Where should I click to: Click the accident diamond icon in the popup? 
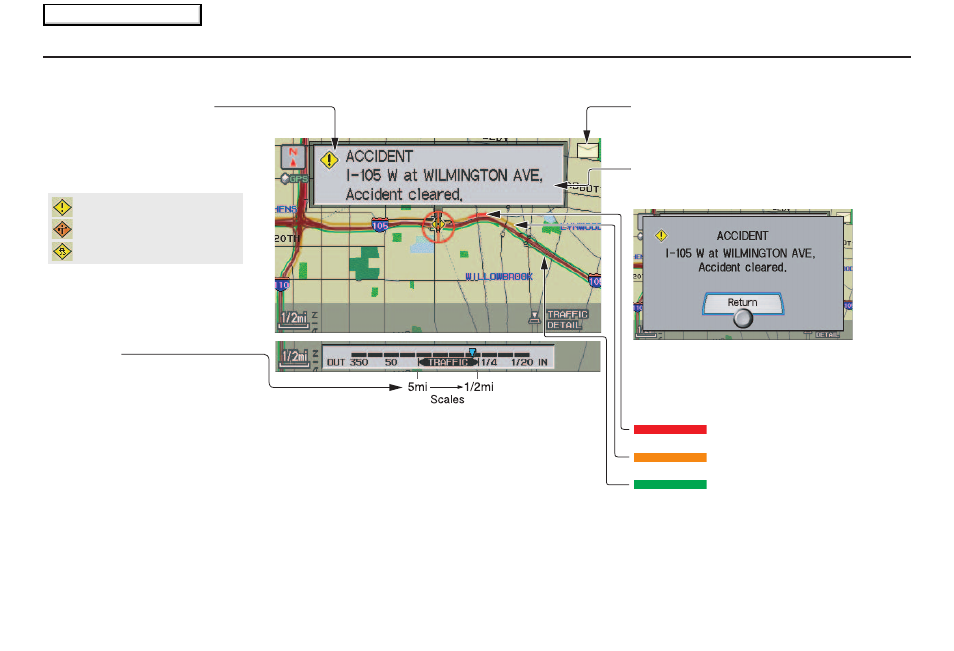[661, 236]
